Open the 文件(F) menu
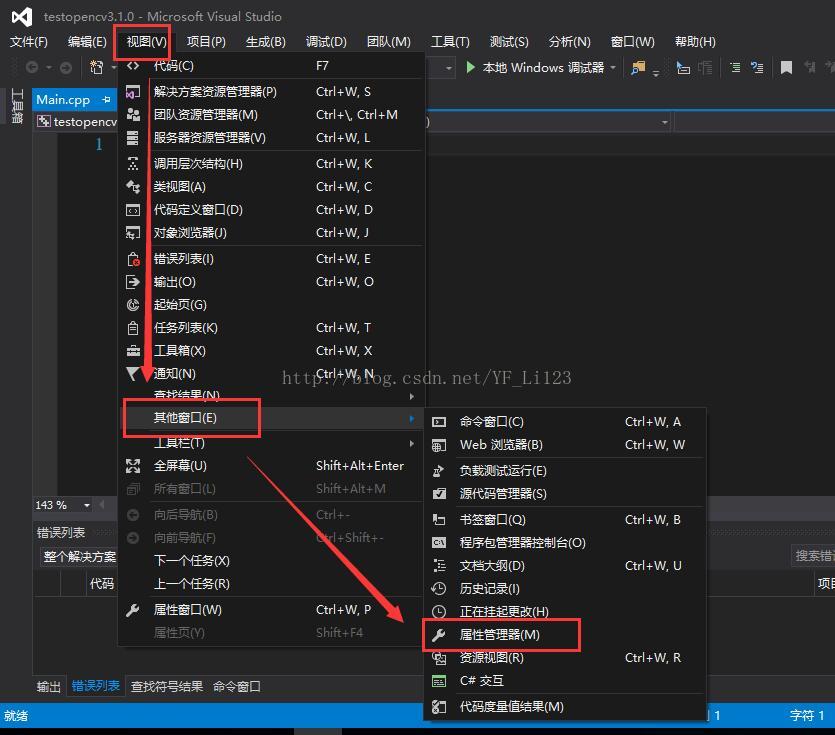The image size is (835, 735). pos(29,42)
